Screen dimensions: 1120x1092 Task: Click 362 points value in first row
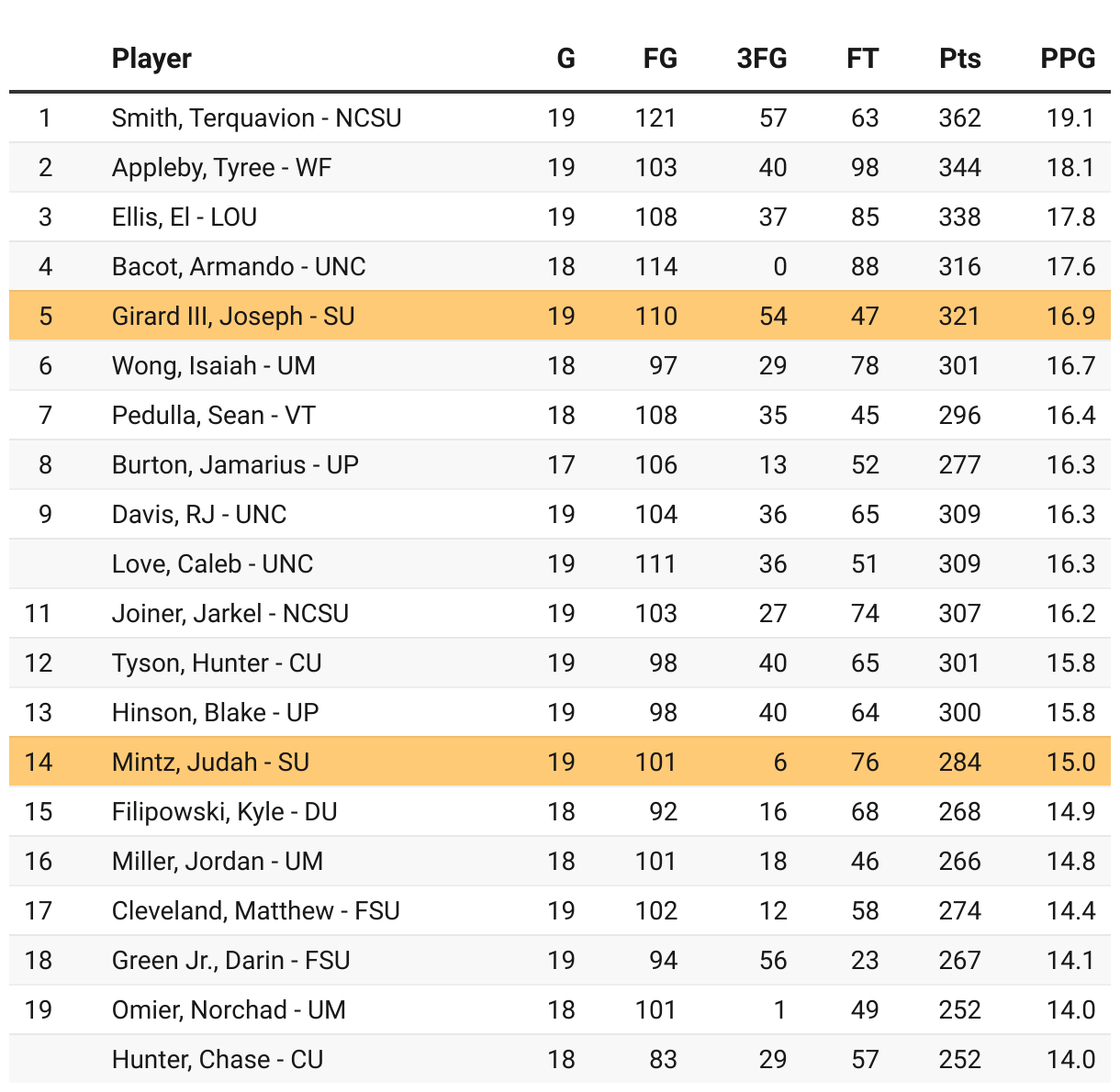[960, 118]
